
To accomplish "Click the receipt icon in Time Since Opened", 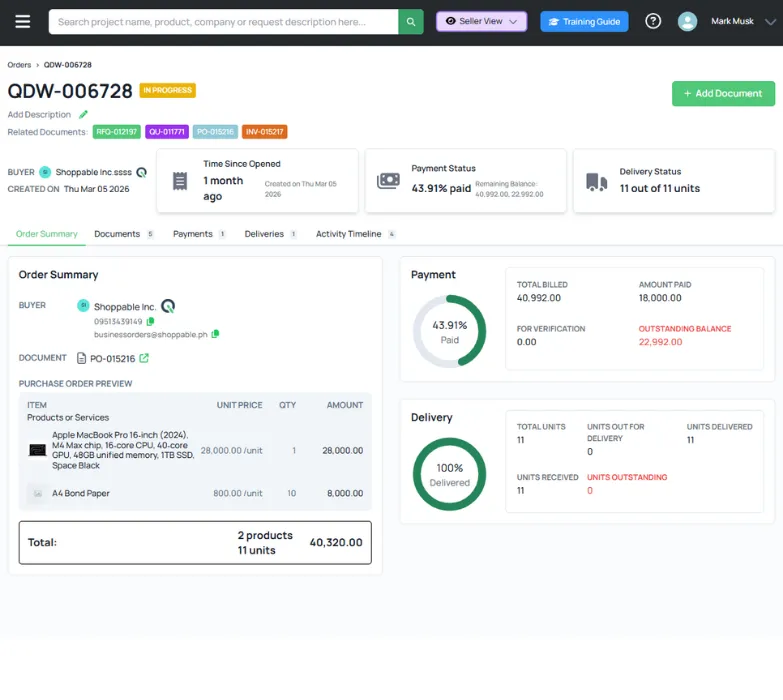I will pos(180,181).
